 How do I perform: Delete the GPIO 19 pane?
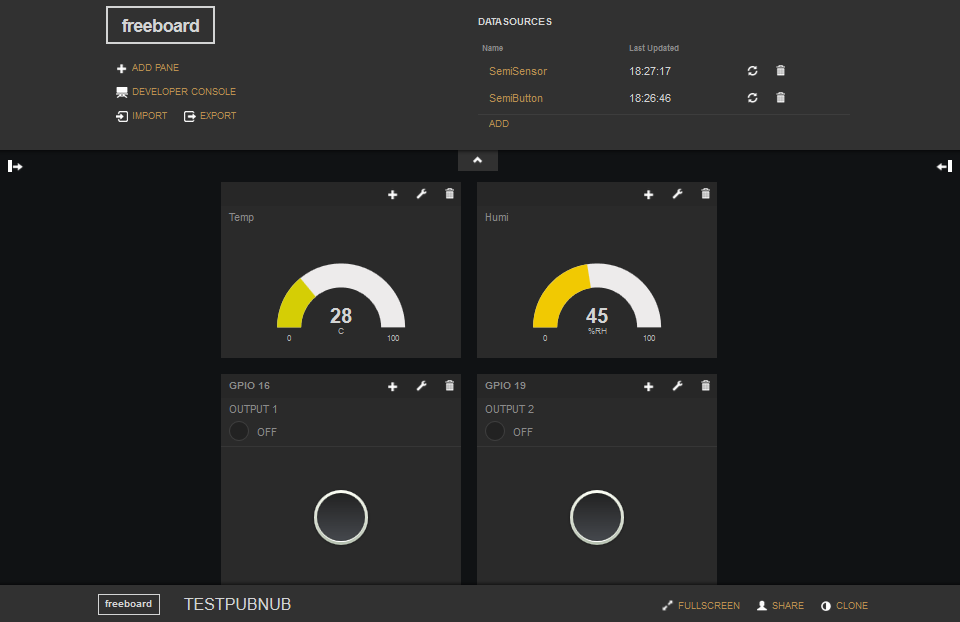point(705,386)
